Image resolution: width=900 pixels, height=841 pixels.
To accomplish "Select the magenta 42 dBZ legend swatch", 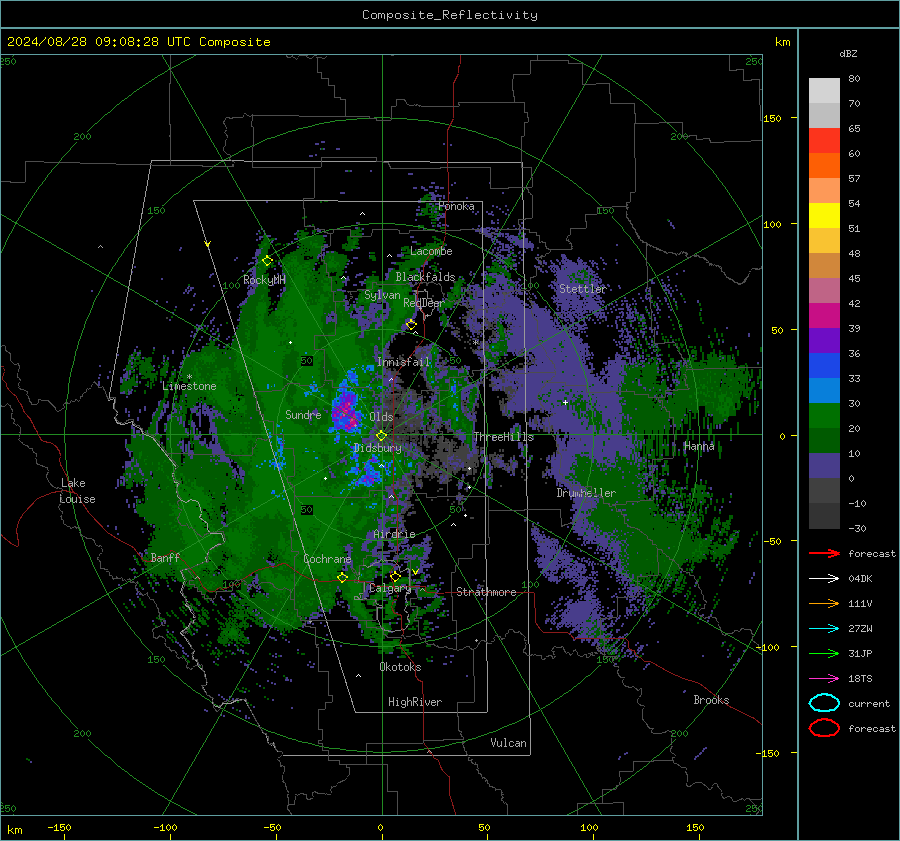I will (x=824, y=316).
